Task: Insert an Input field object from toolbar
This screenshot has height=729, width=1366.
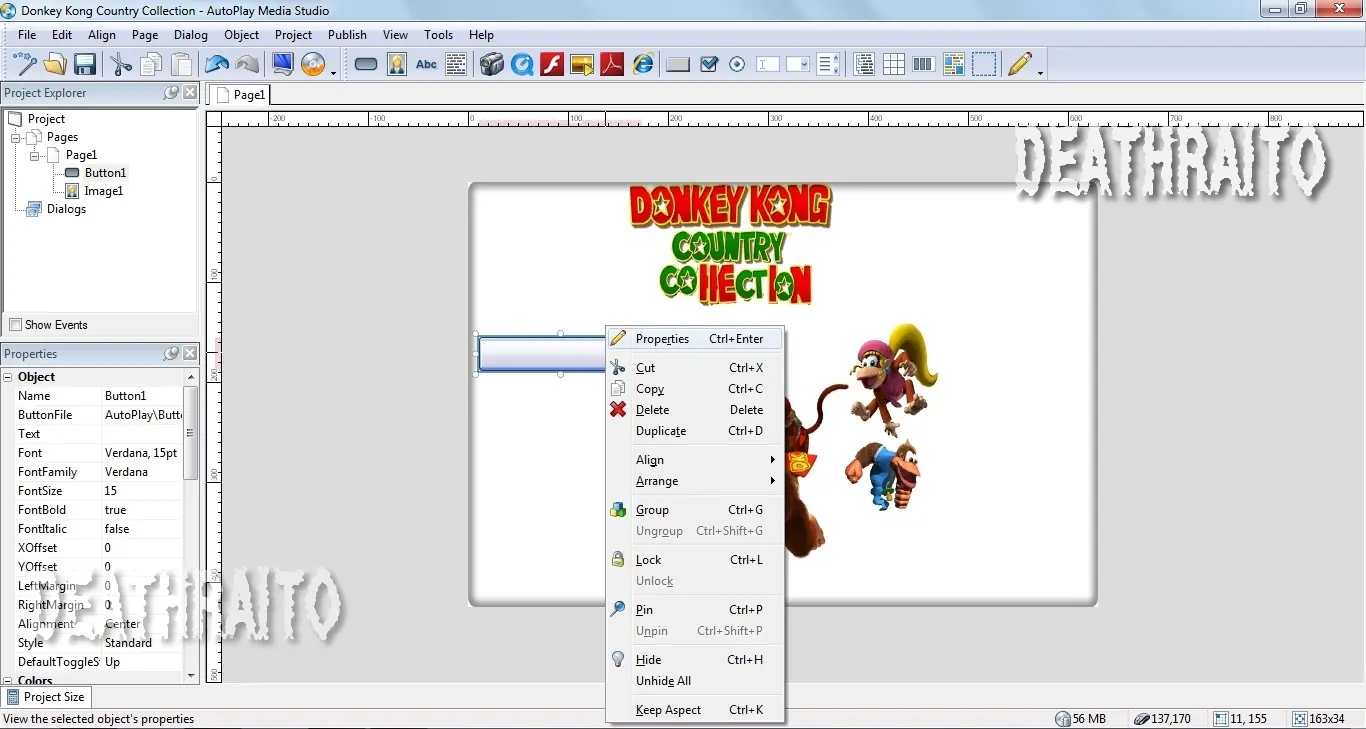Action: coord(768,65)
